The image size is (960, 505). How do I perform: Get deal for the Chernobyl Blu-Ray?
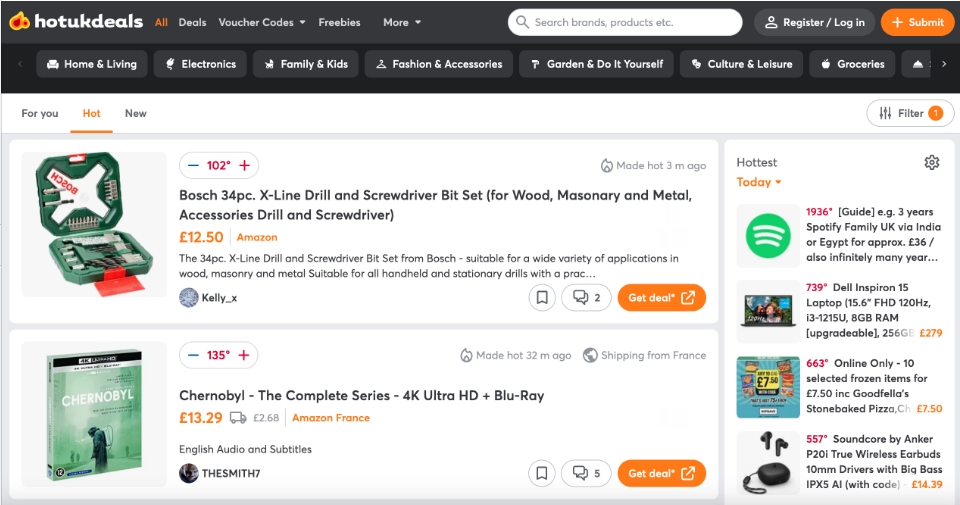(662, 473)
